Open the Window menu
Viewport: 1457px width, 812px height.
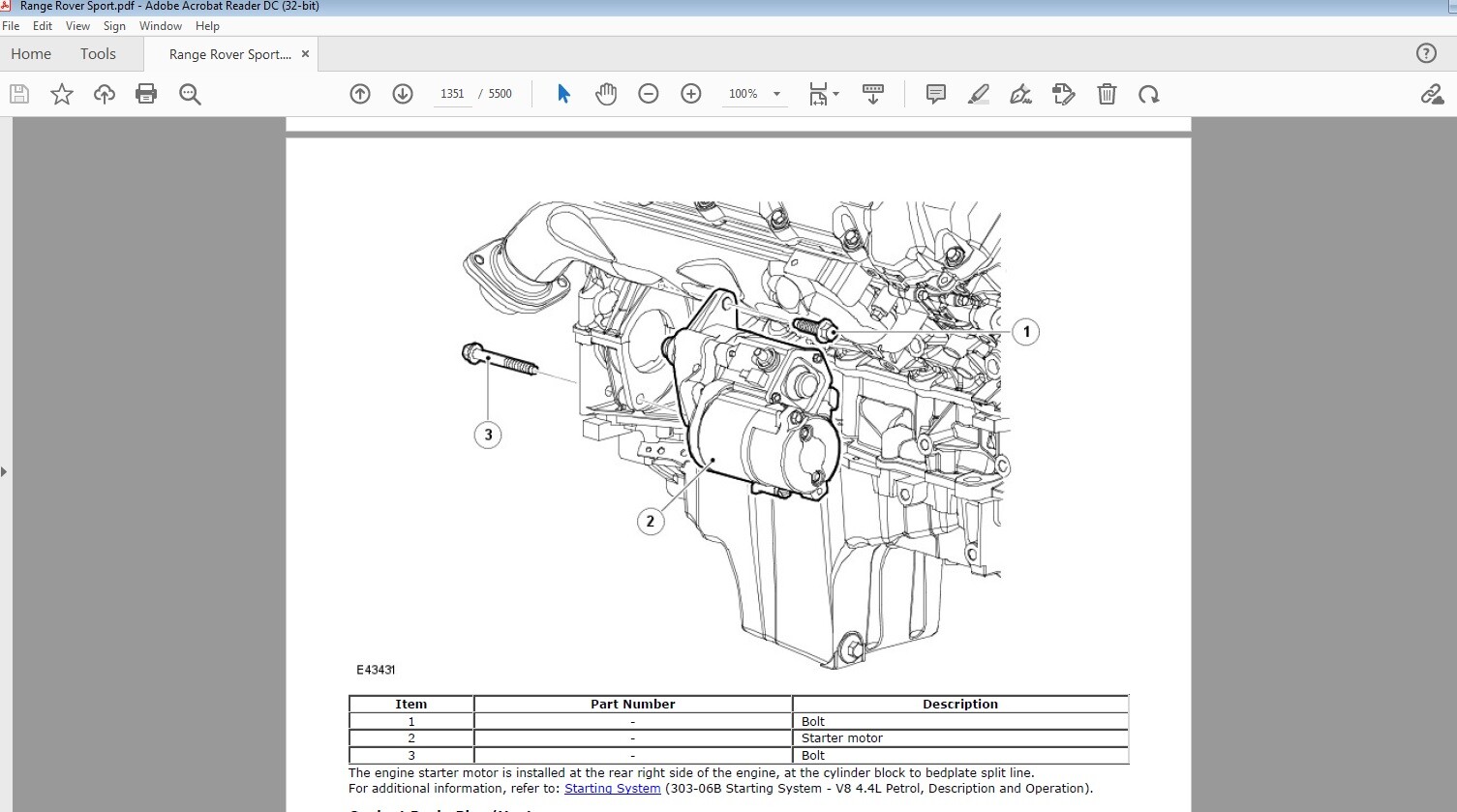pos(161,26)
